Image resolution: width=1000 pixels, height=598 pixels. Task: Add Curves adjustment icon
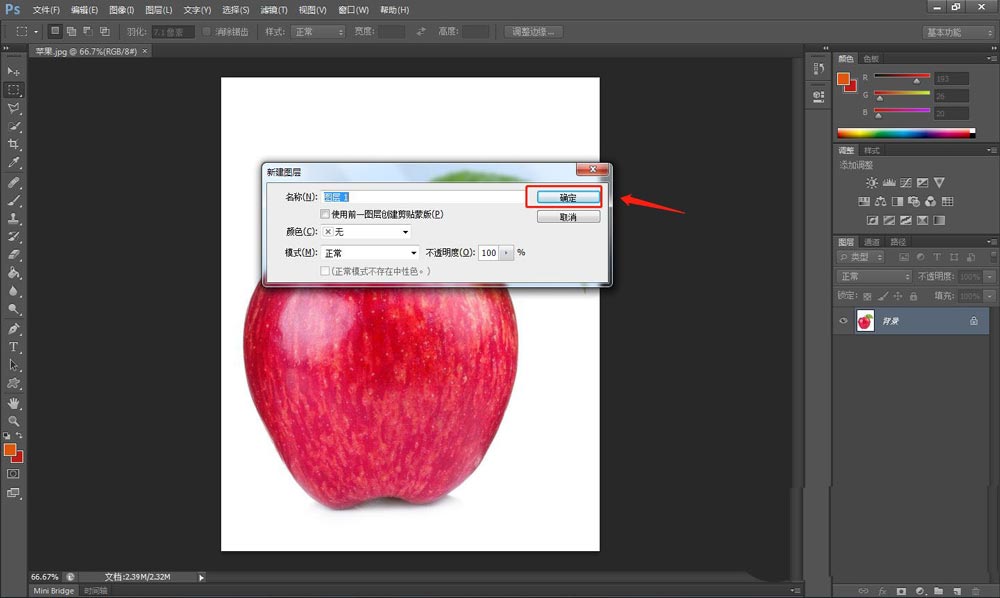pos(906,183)
